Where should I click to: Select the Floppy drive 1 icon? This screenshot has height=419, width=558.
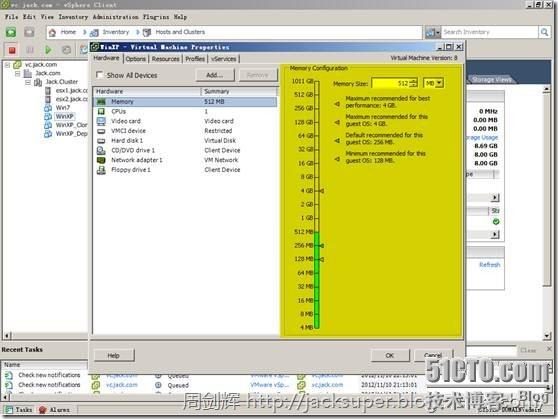[101, 170]
